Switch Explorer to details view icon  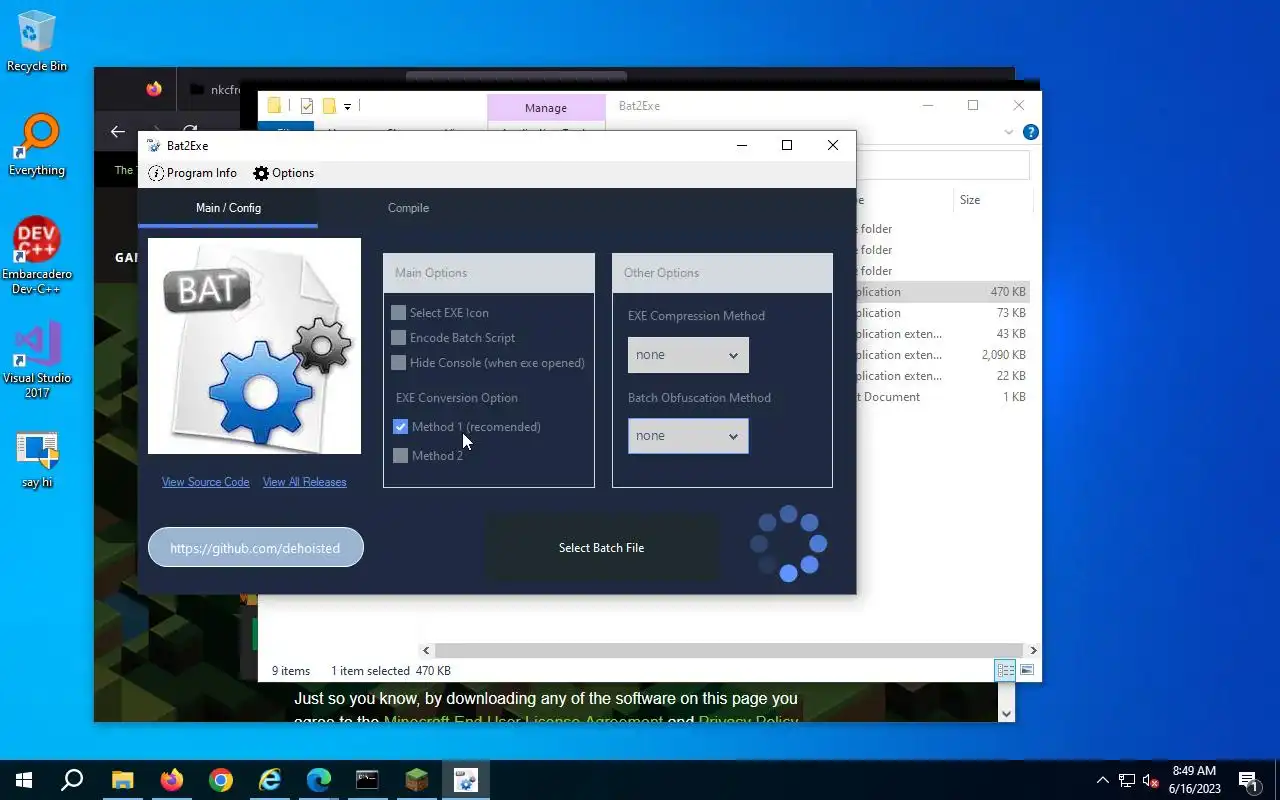[1005, 670]
